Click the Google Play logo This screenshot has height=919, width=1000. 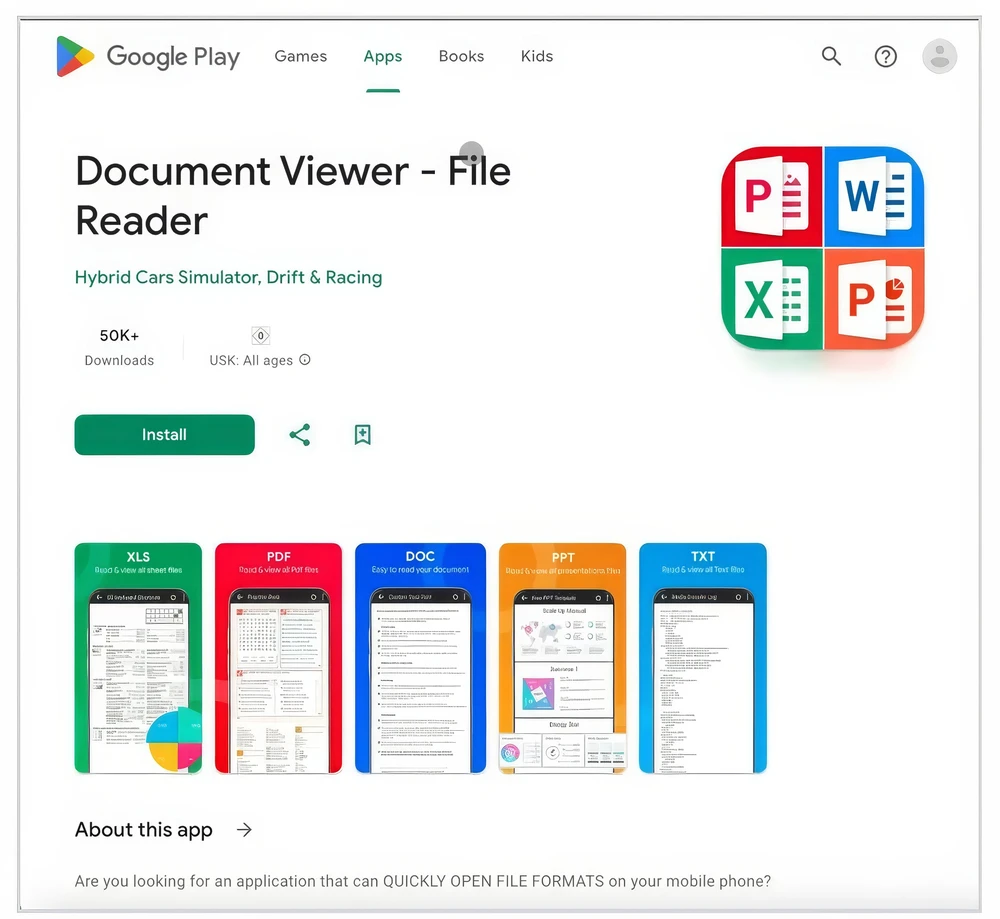pos(147,57)
